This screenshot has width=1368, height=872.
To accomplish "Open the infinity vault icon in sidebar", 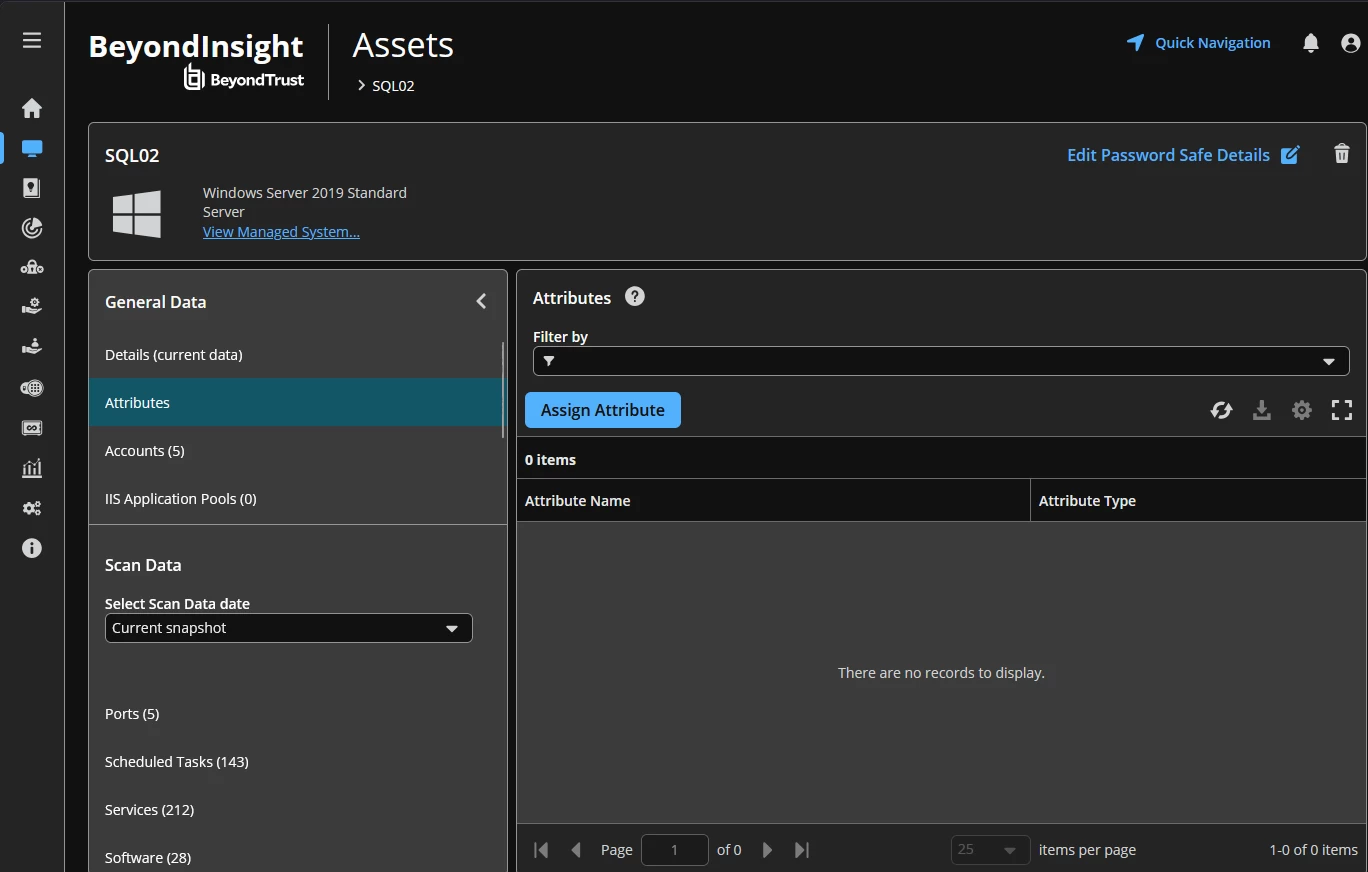I will 32,428.
